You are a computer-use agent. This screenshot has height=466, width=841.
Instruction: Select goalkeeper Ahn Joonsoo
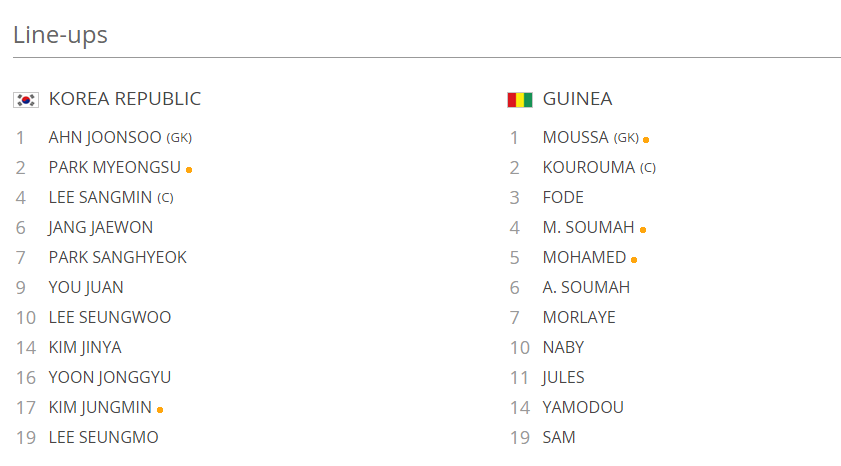coord(105,137)
